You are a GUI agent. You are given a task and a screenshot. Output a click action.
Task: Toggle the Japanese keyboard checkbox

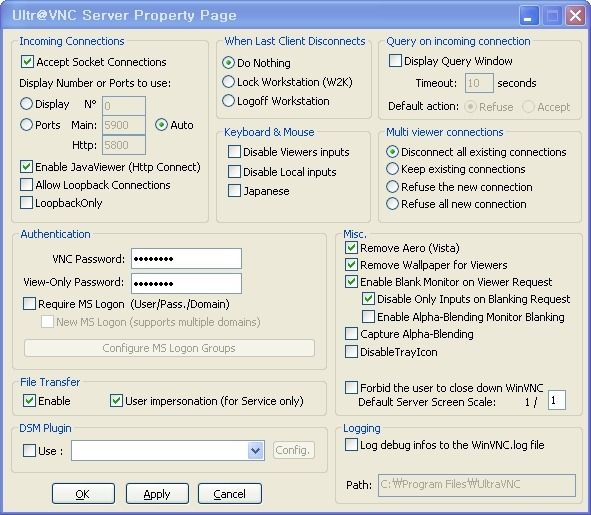tap(234, 191)
